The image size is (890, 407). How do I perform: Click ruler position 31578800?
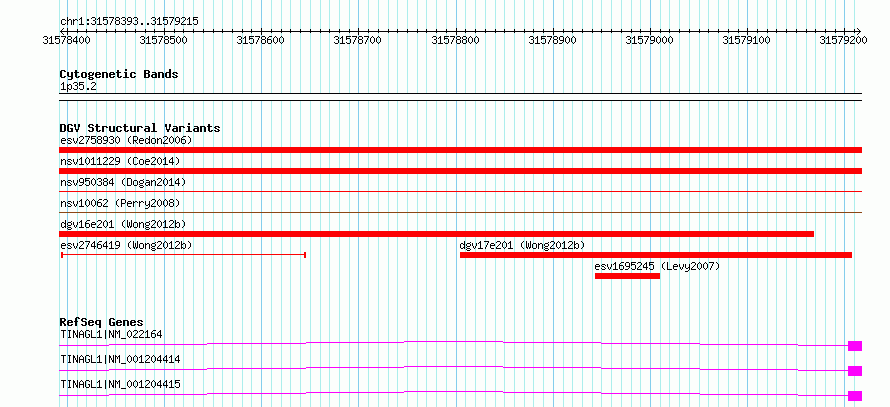click(455, 40)
